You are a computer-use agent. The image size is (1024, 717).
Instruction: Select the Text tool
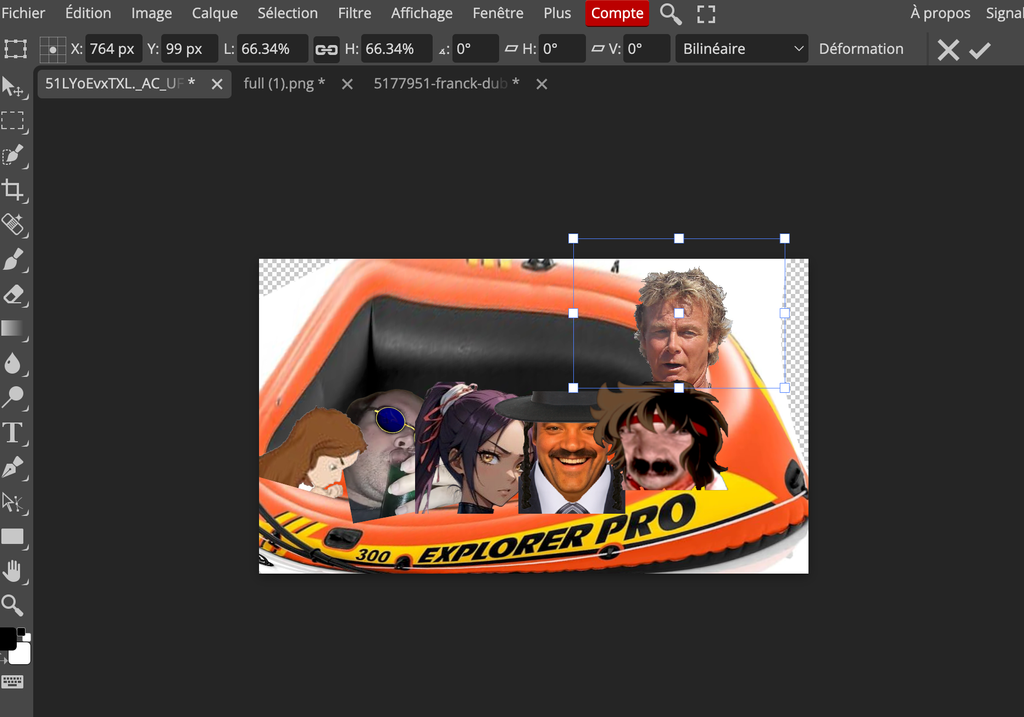click(13, 433)
